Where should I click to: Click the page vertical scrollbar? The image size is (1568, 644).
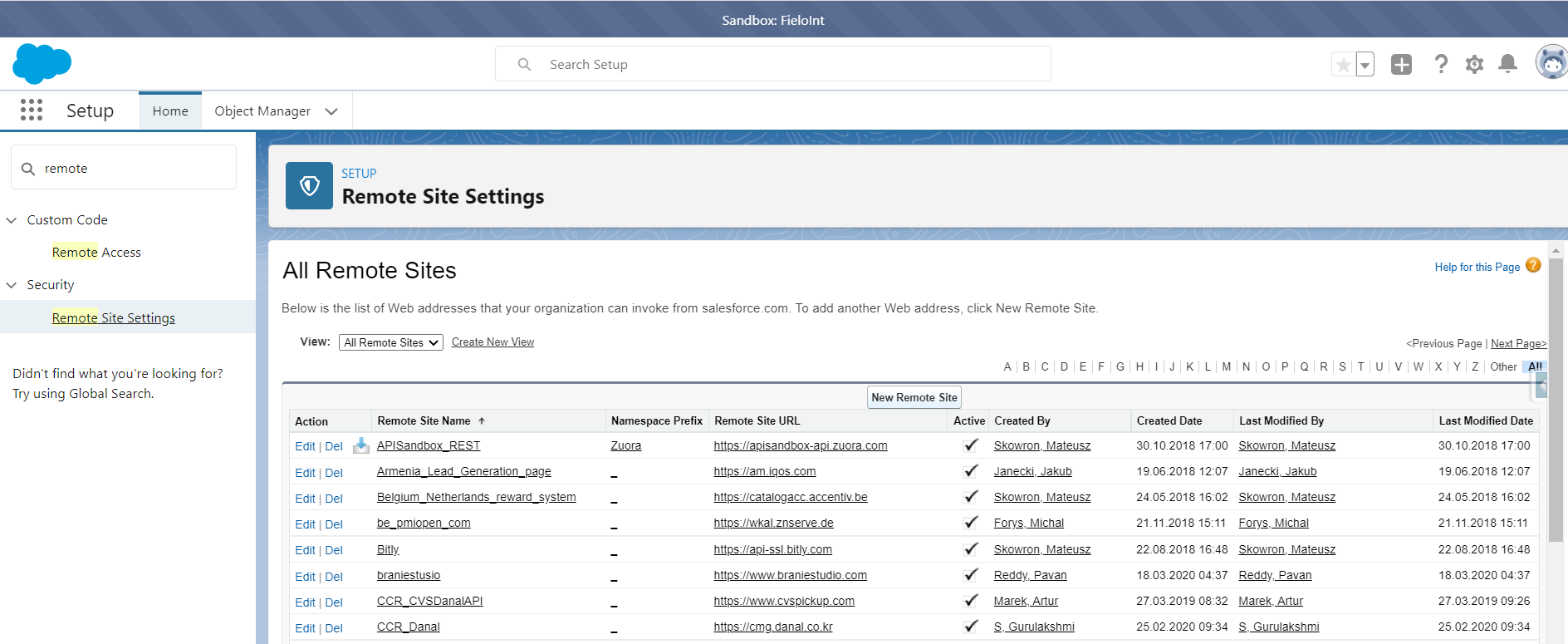pos(1556,399)
